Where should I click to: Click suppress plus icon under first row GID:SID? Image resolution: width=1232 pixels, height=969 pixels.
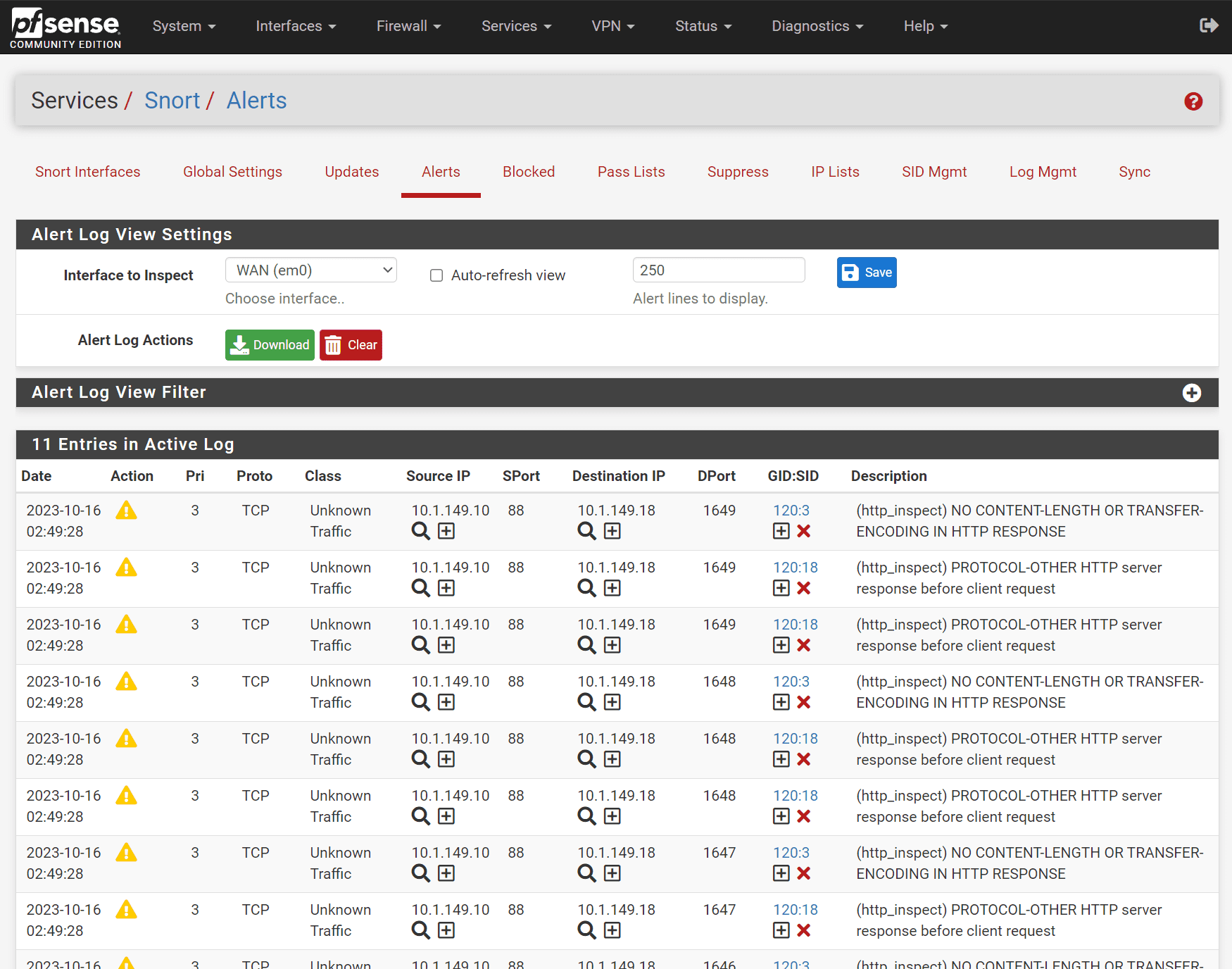781,531
